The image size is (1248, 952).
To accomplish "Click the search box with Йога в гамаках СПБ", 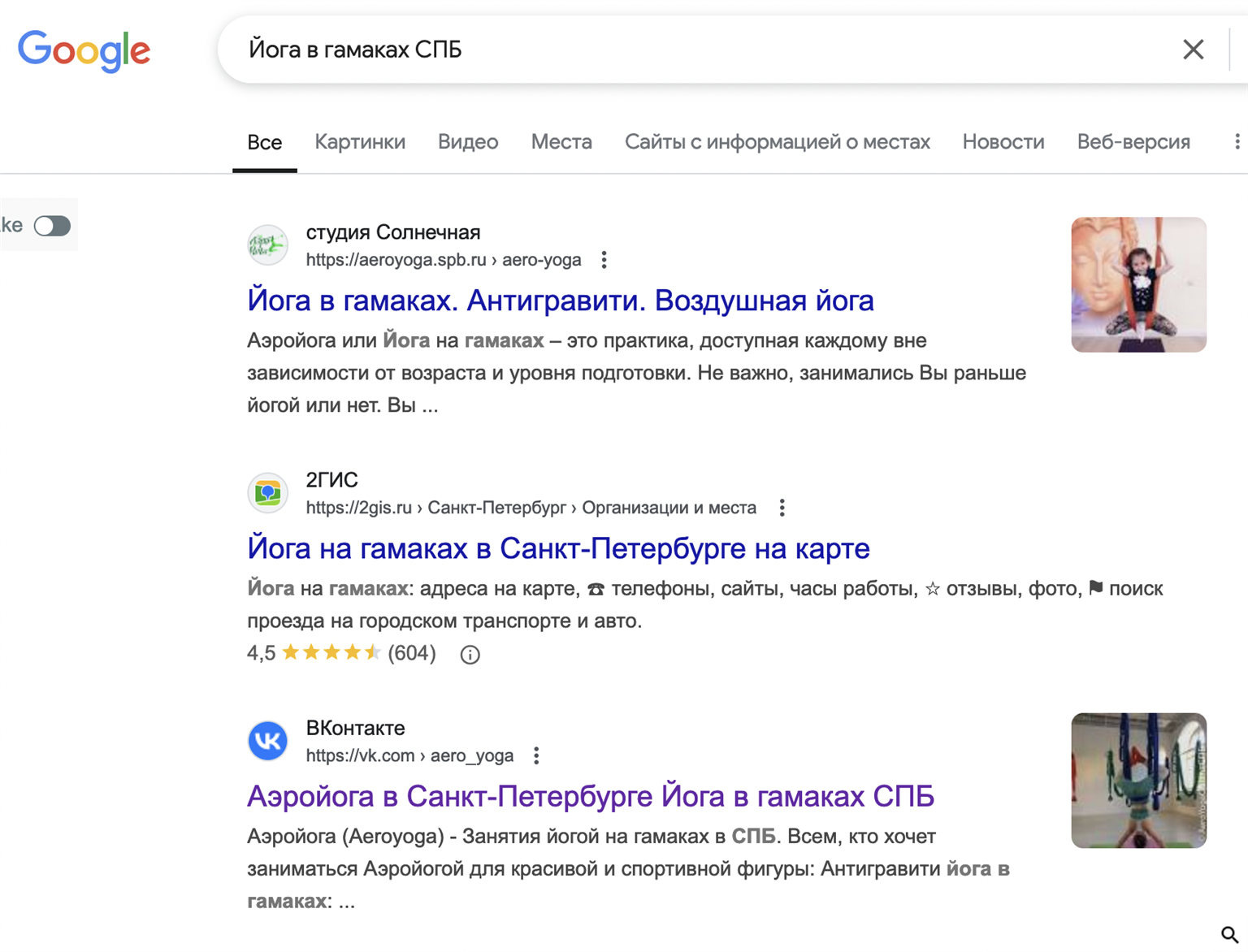I will click(x=699, y=50).
